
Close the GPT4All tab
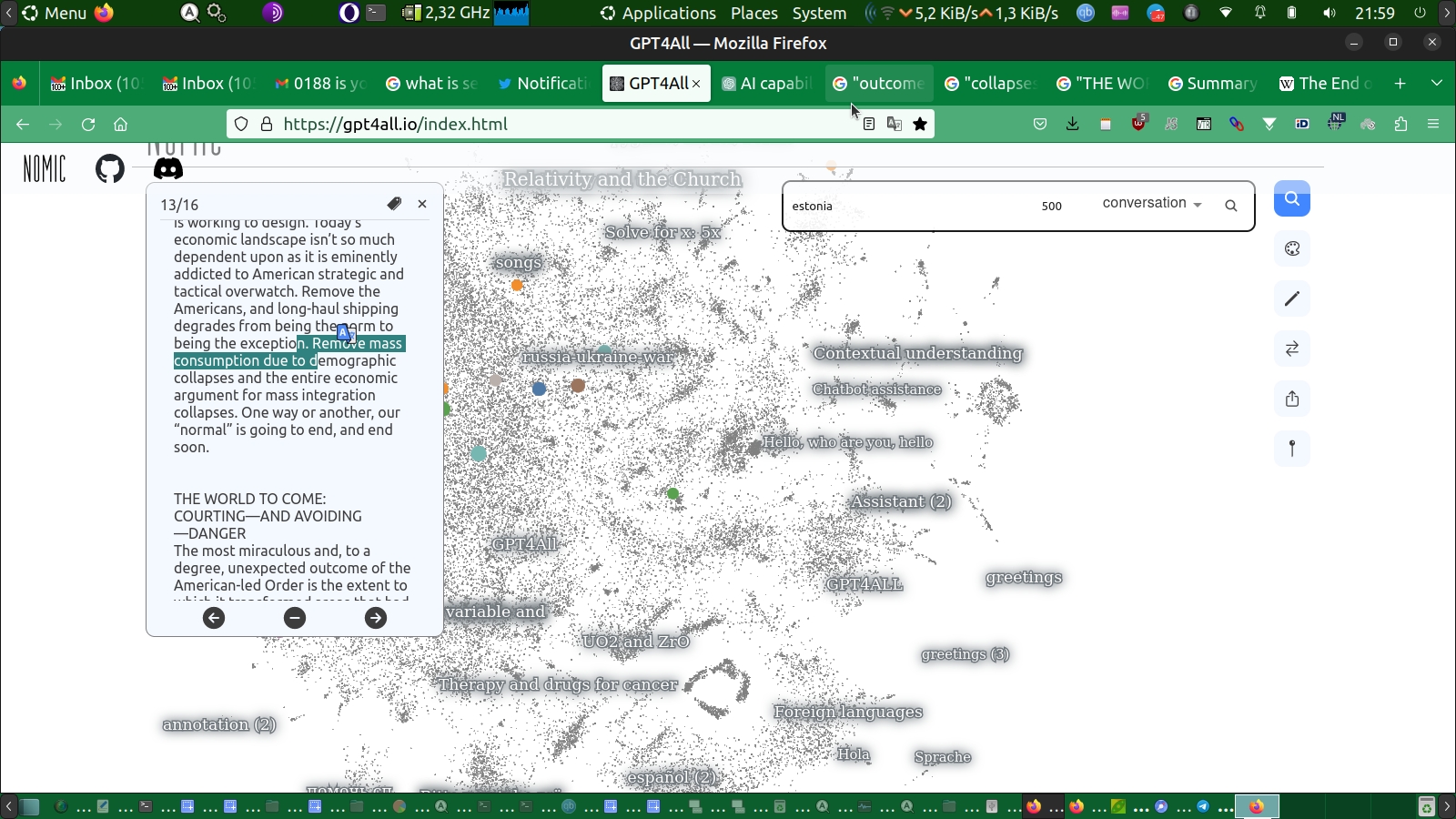pos(696,84)
